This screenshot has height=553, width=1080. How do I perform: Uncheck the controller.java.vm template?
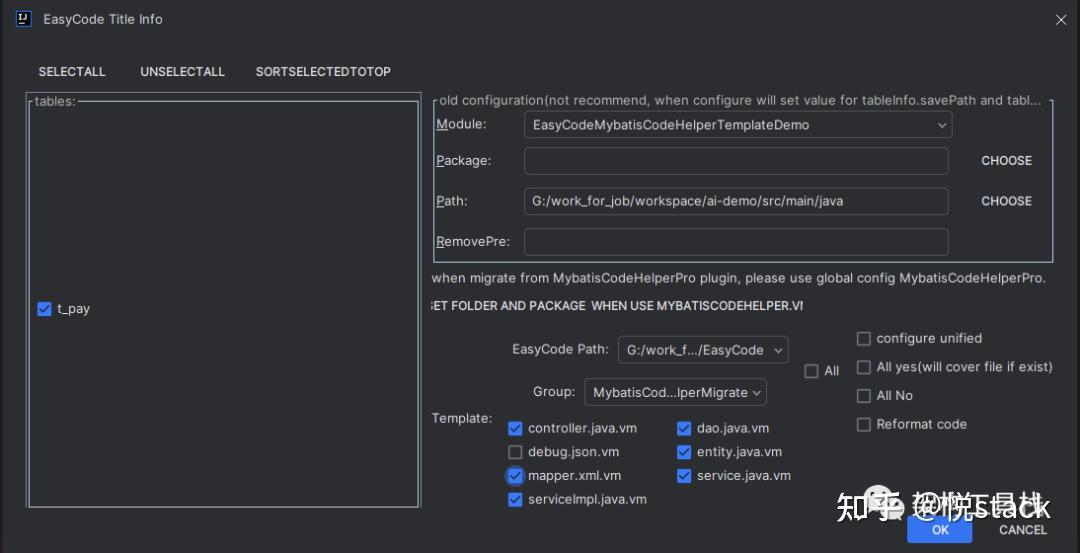[x=516, y=428]
